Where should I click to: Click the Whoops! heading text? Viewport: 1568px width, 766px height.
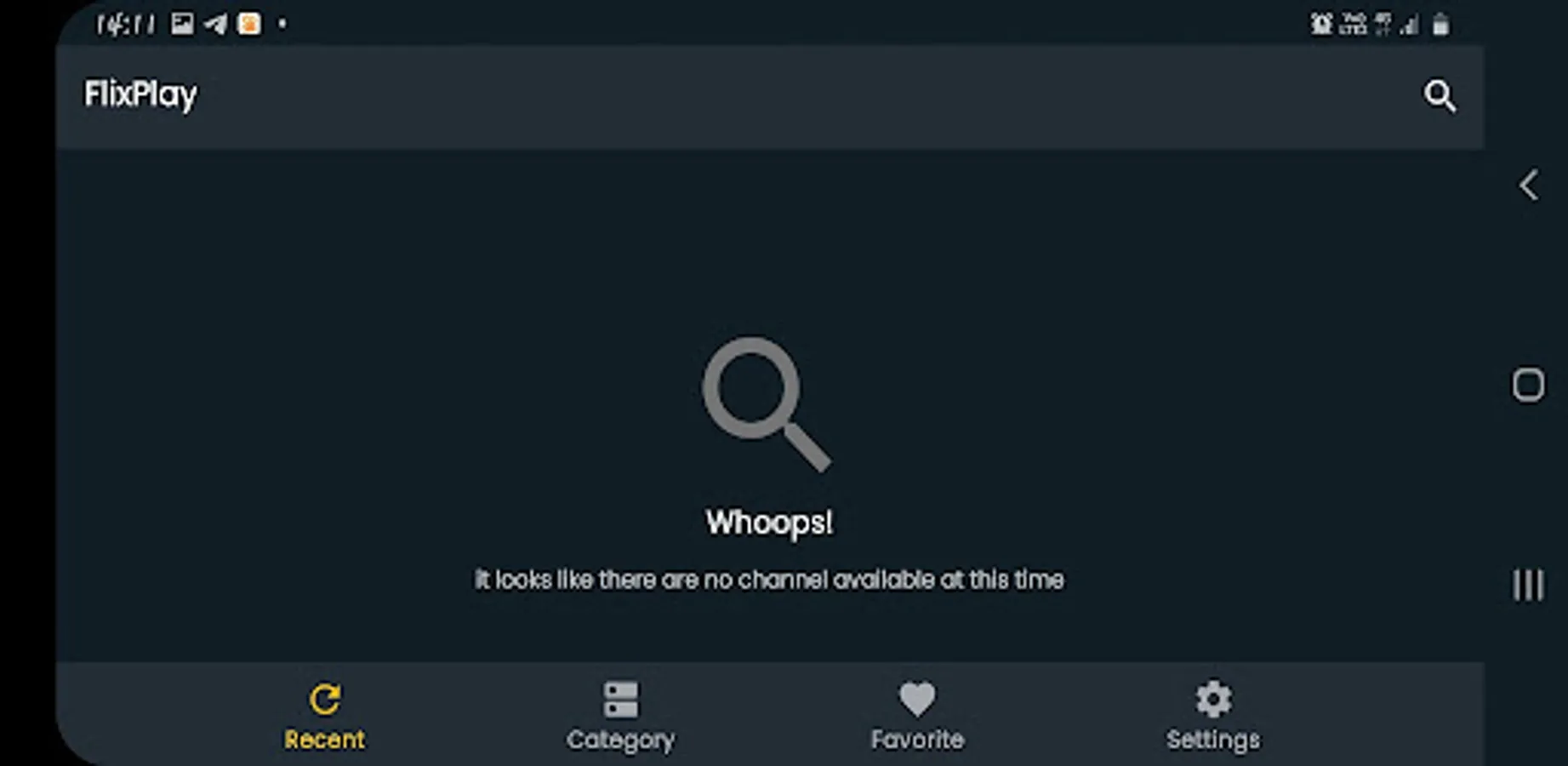pos(769,523)
